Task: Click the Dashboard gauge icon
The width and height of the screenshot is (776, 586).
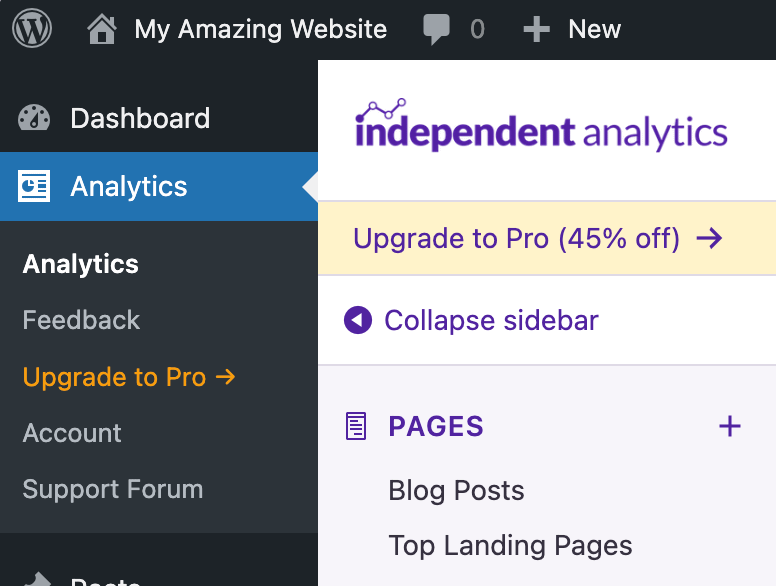Action: point(34,118)
